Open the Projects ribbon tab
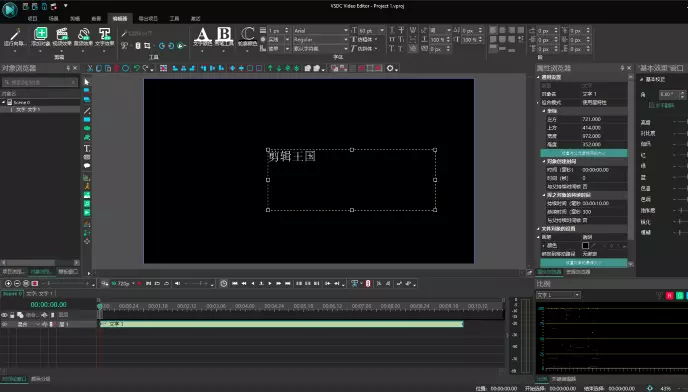This screenshot has width=688, height=392. pos(32,18)
